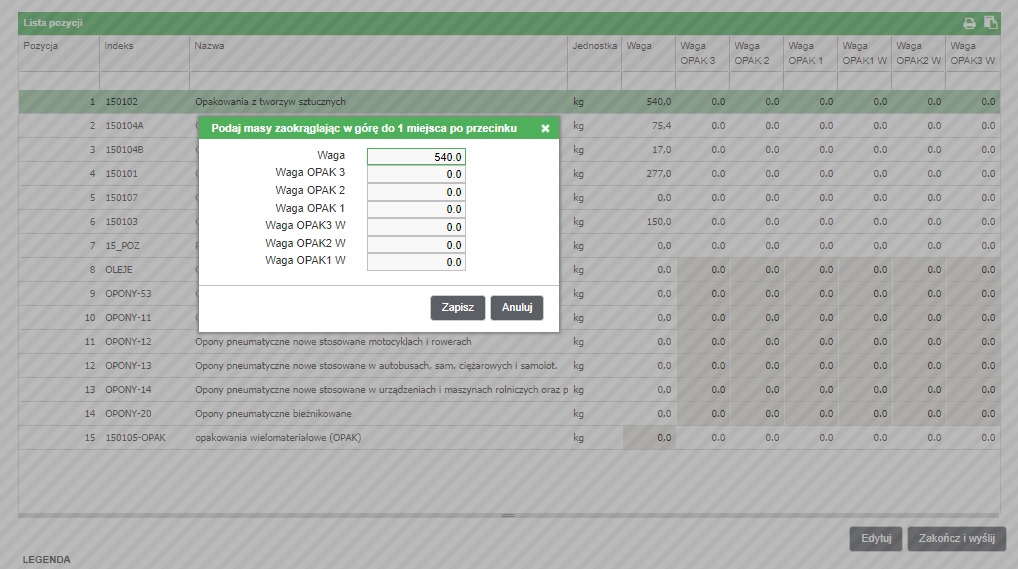
Task: Click the Waga OPAK3 W input field
Action: pos(416,227)
